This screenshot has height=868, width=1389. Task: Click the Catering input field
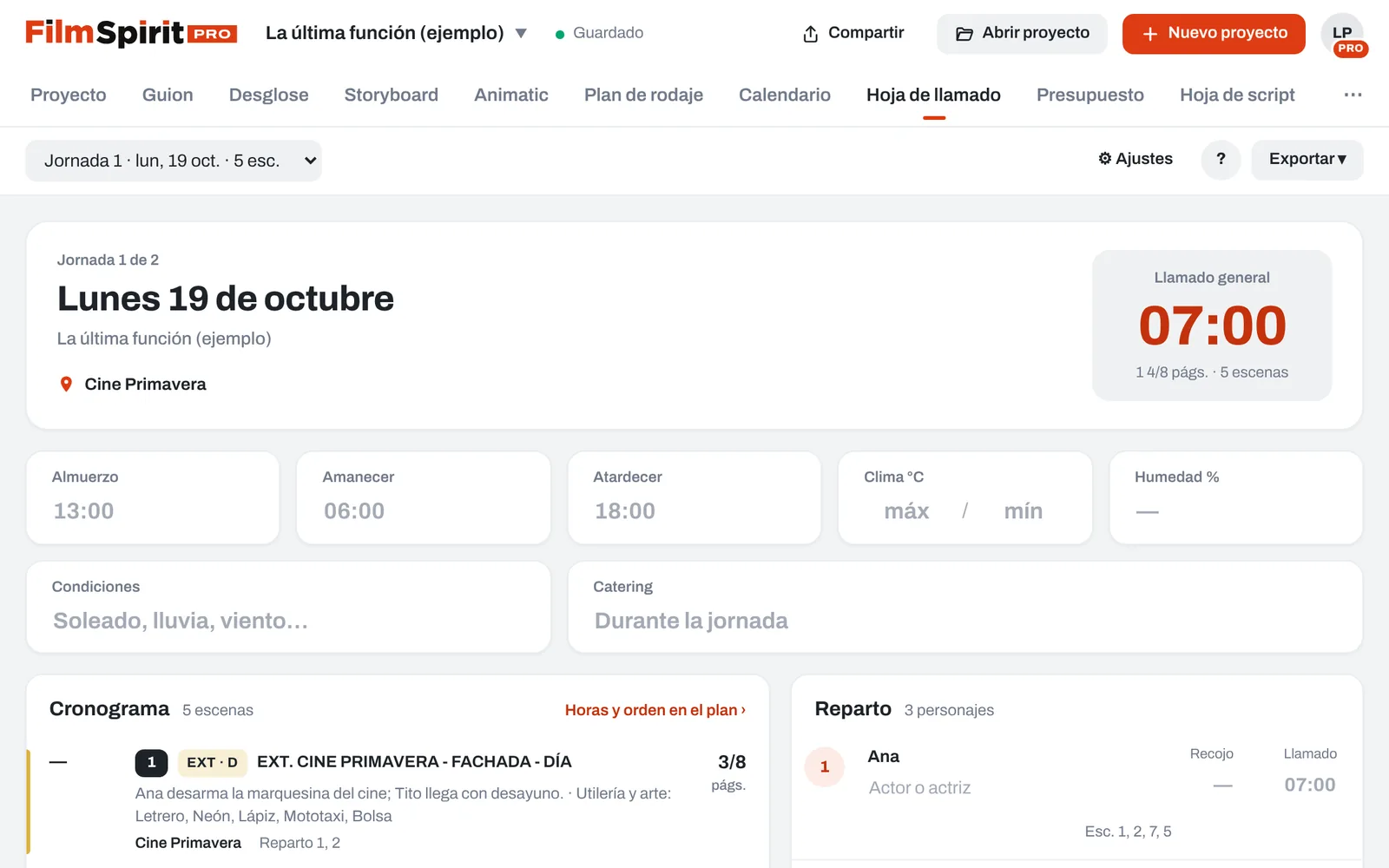click(x=965, y=621)
